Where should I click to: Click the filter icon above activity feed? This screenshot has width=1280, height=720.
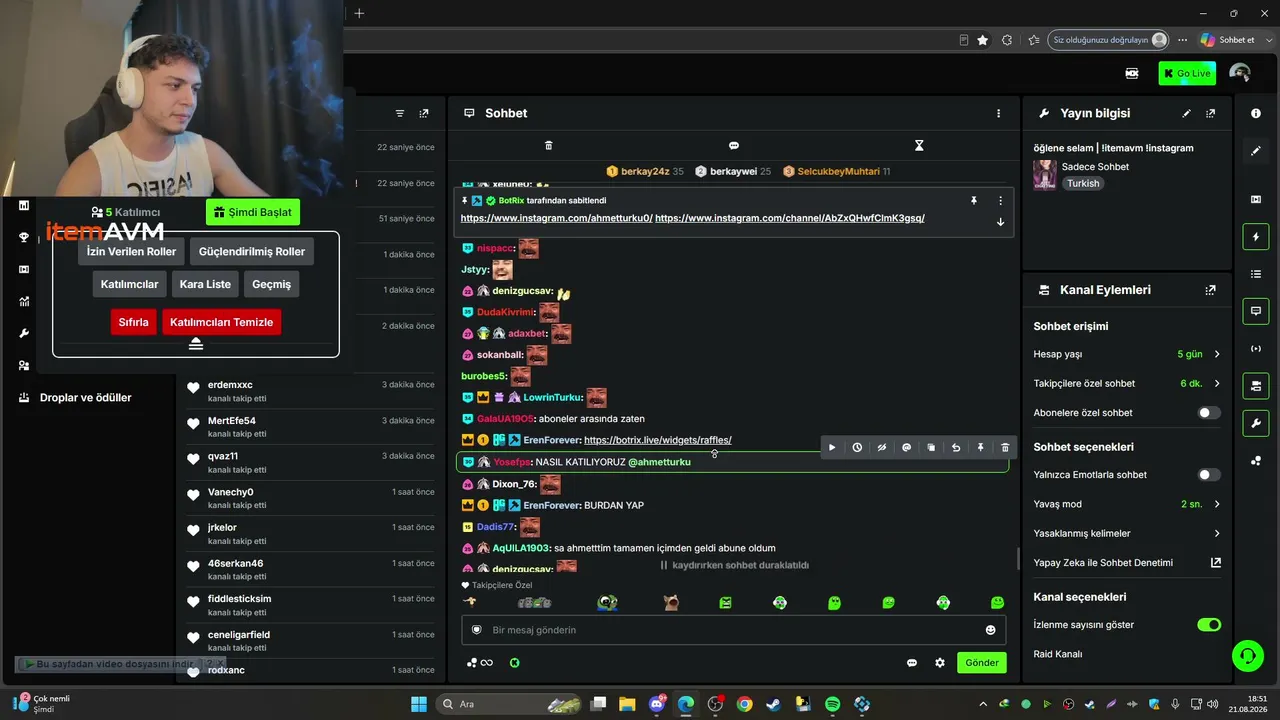400,114
